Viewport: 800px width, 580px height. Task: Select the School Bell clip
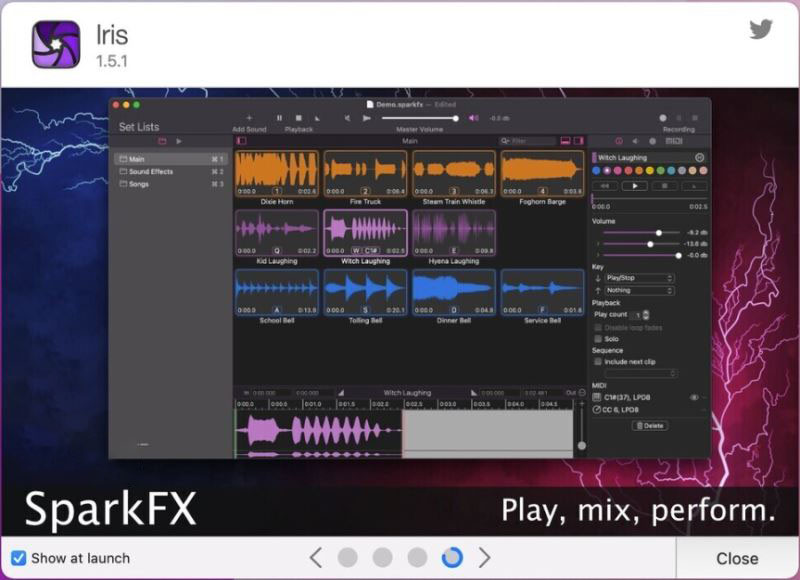point(277,292)
